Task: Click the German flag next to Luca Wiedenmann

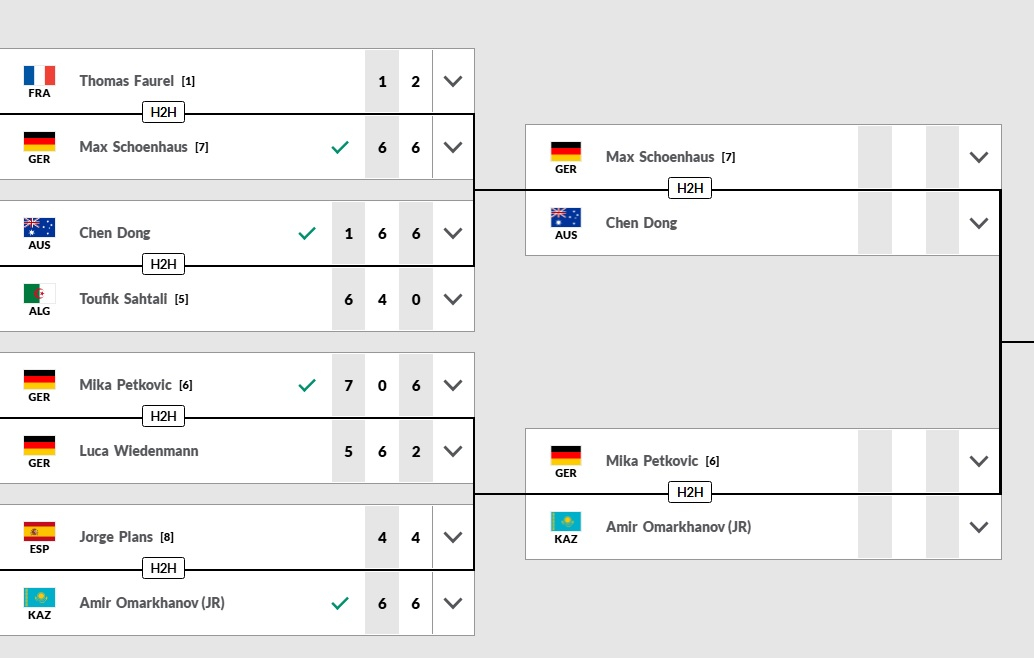Action: tap(40, 446)
